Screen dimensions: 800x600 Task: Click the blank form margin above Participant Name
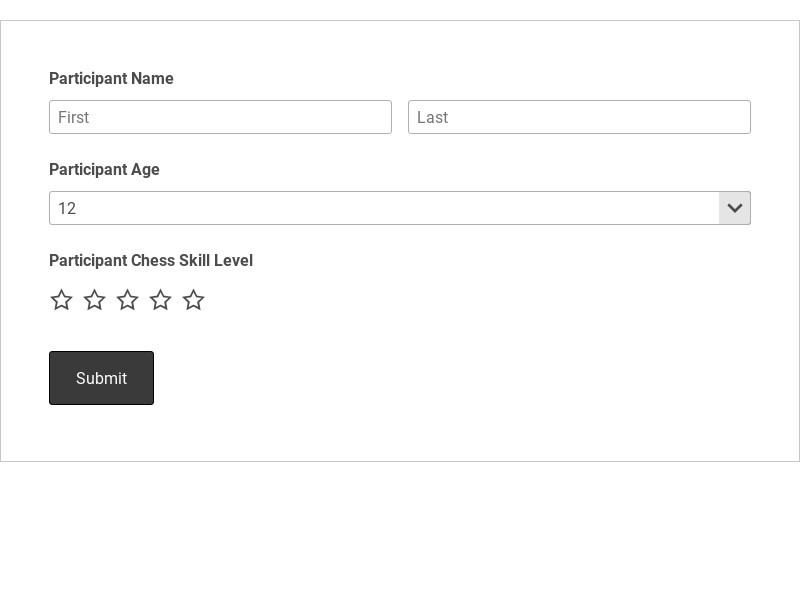click(x=400, y=45)
